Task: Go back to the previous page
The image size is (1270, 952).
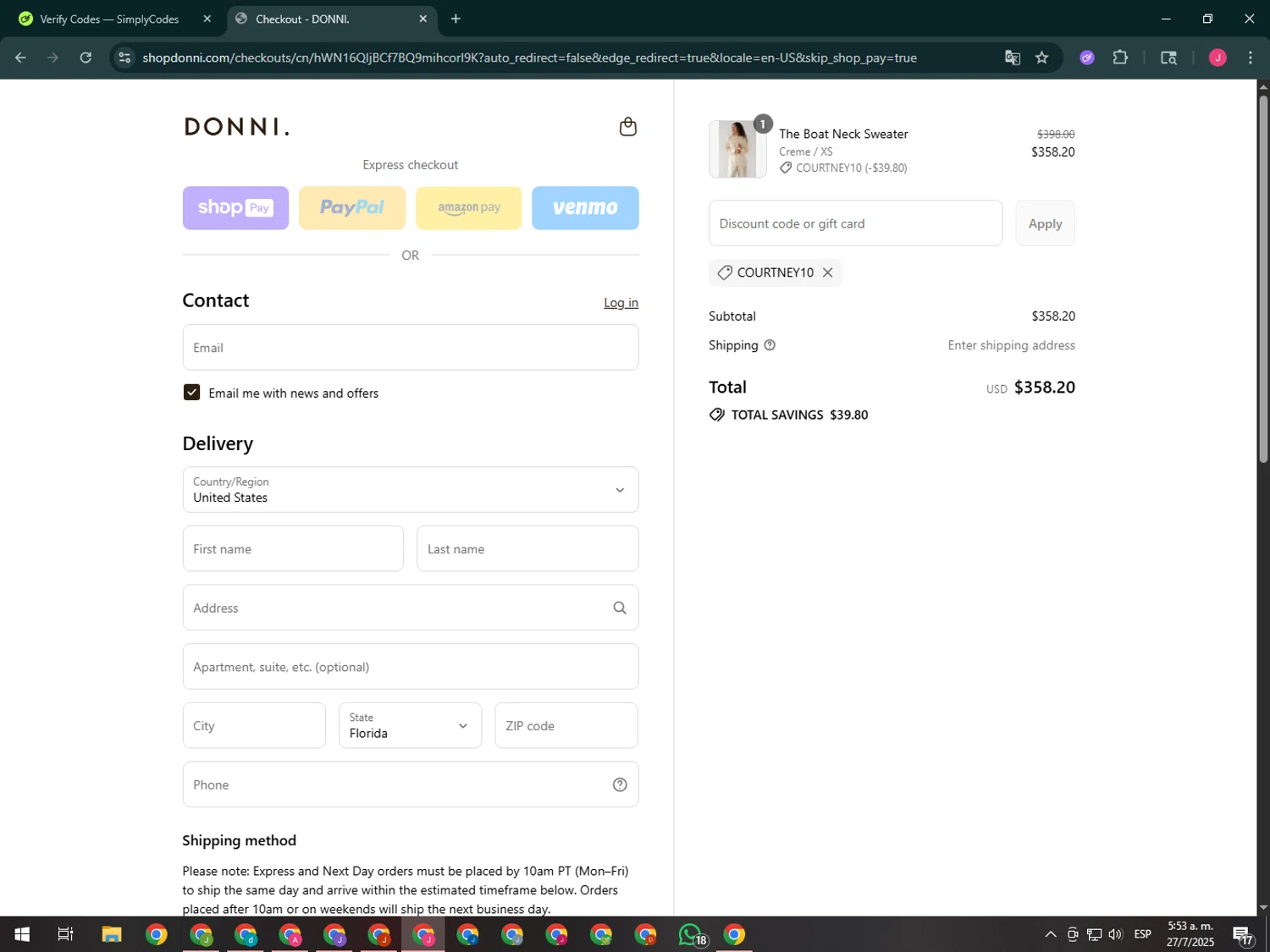Action: click(x=20, y=58)
